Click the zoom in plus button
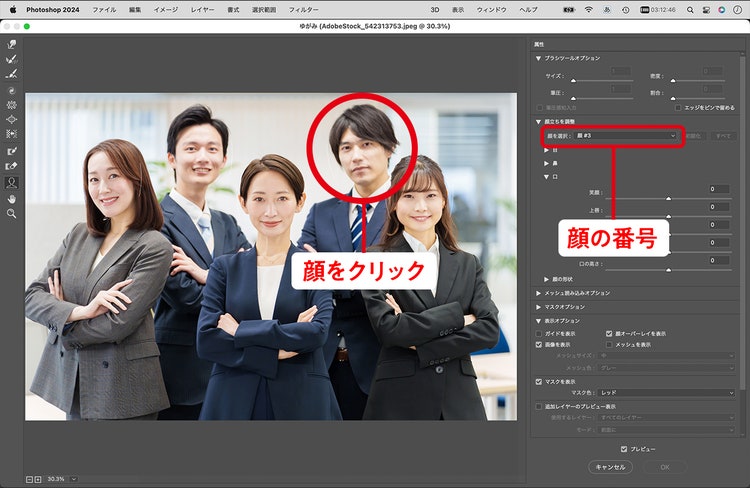Image resolution: width=750 pixels, height=488 pixels. point(38,479)
